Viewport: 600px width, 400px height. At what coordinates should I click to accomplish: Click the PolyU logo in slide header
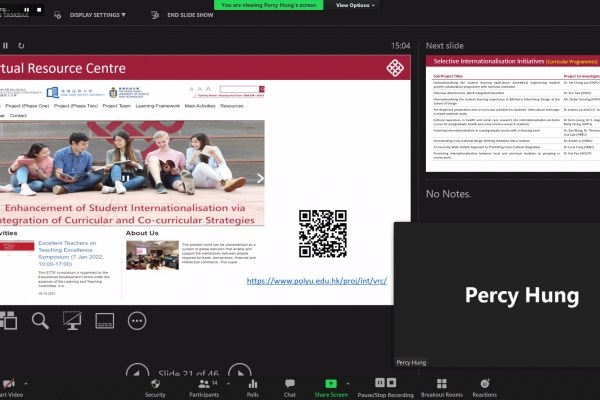tap(395, 68)
